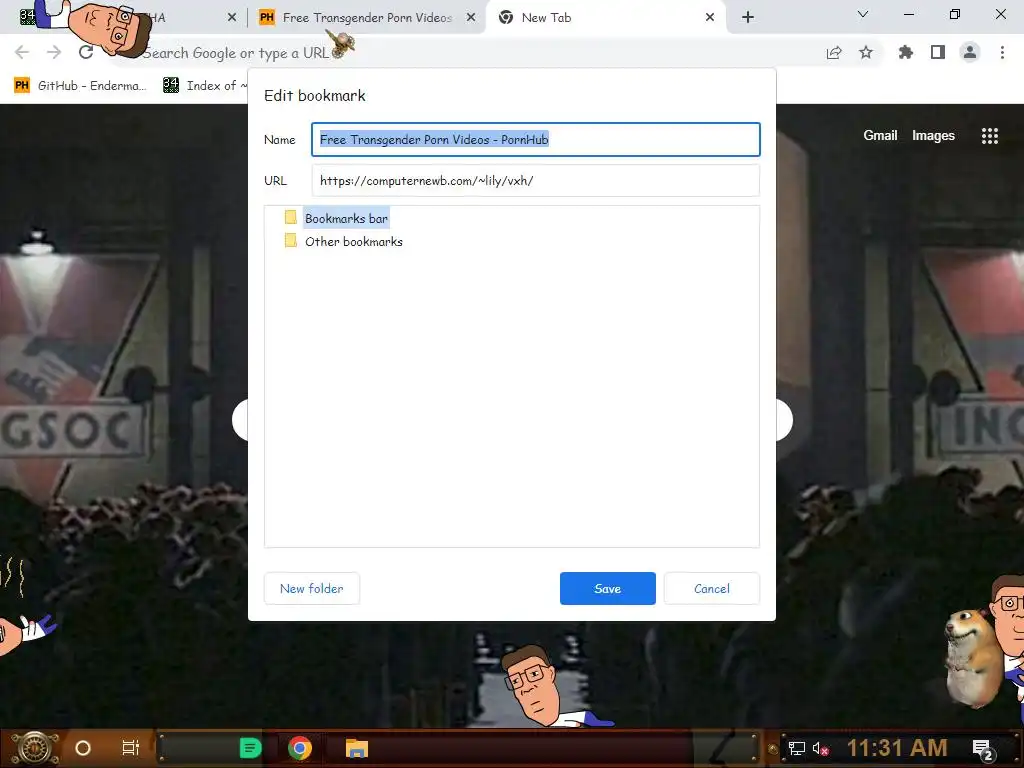Click the Save button in Edit bookmark dialog
Viewport: 1024px width, 768px height.
tap(607, 588)
